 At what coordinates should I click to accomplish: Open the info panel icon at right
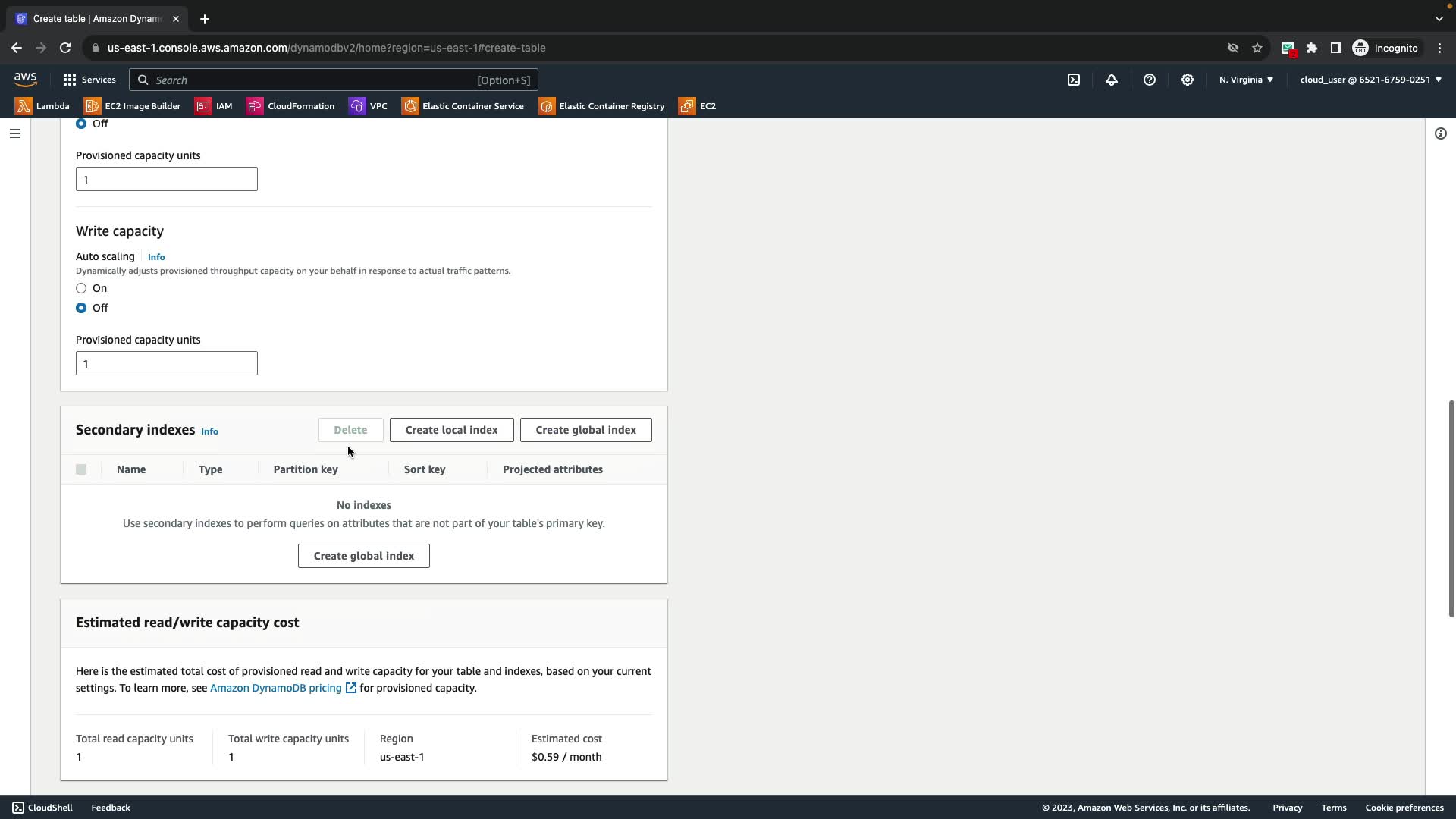click(1441, 133)
